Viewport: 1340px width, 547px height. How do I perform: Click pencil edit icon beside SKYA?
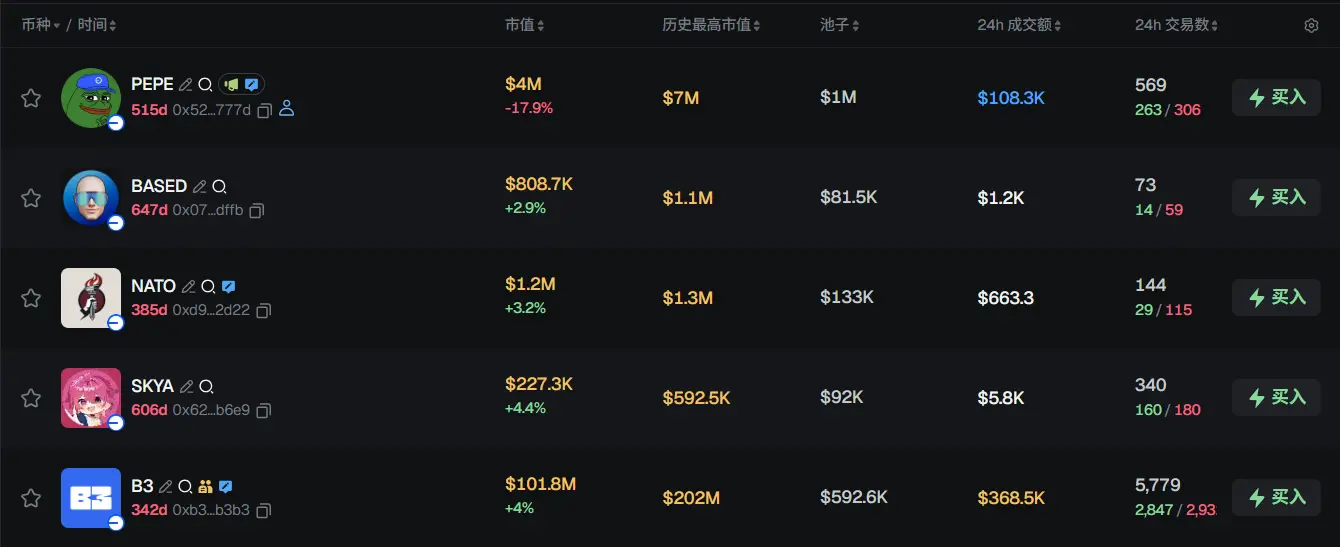pyautogui.click(x=186, y=386)
